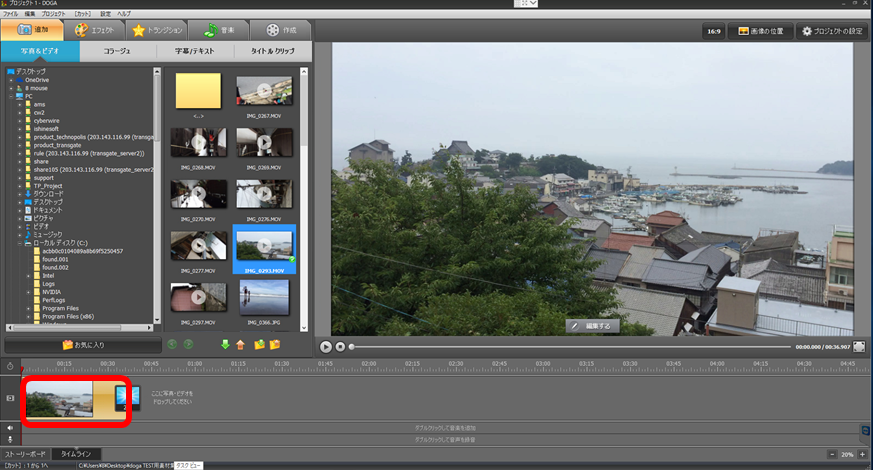Switch to Timeline view (タイムライン)
Image resolution: width=873 pixels, height=470 pixels.
pos(77,454)
